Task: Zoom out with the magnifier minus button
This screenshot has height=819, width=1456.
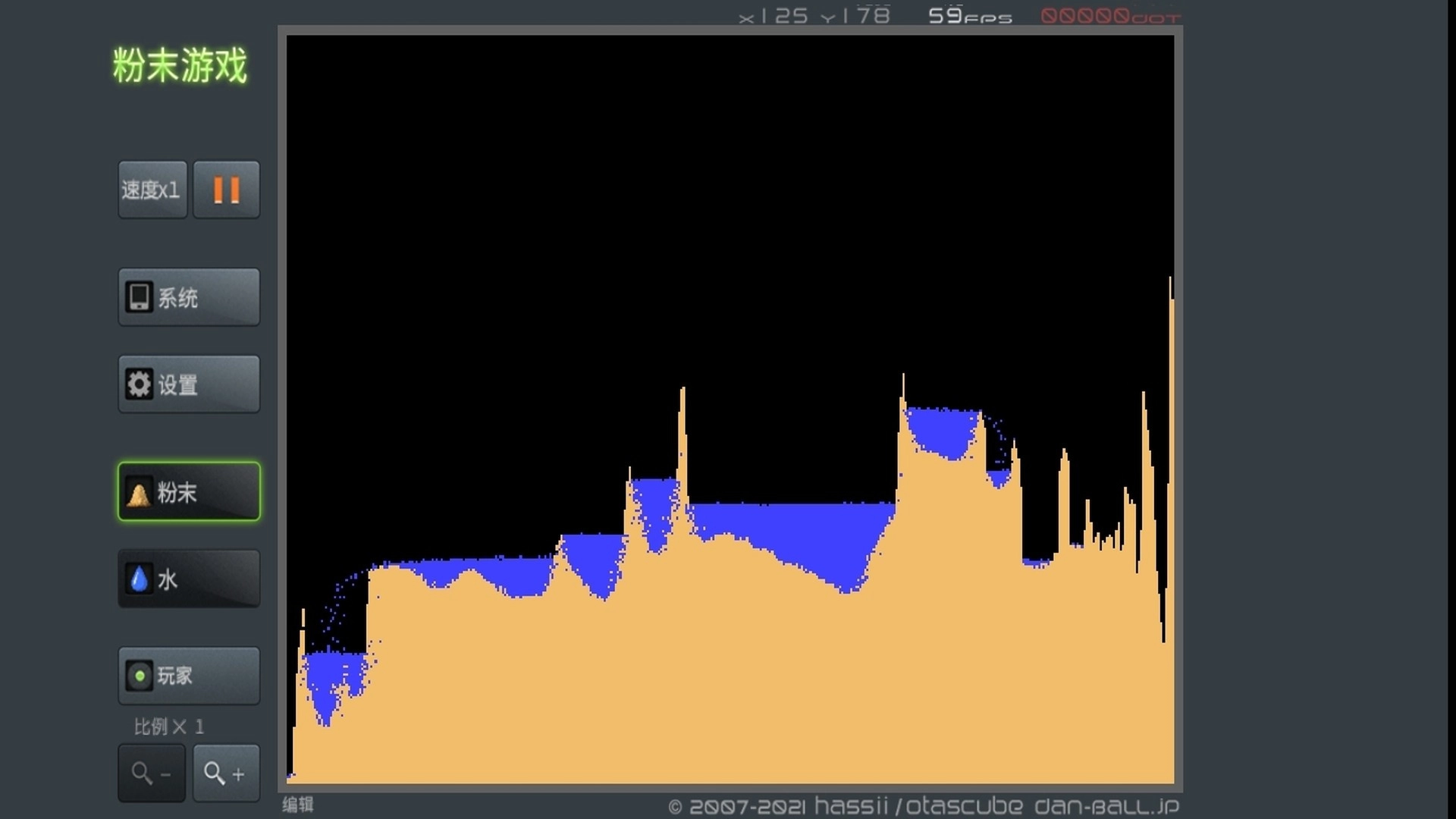Action: [x=151, y=773]
